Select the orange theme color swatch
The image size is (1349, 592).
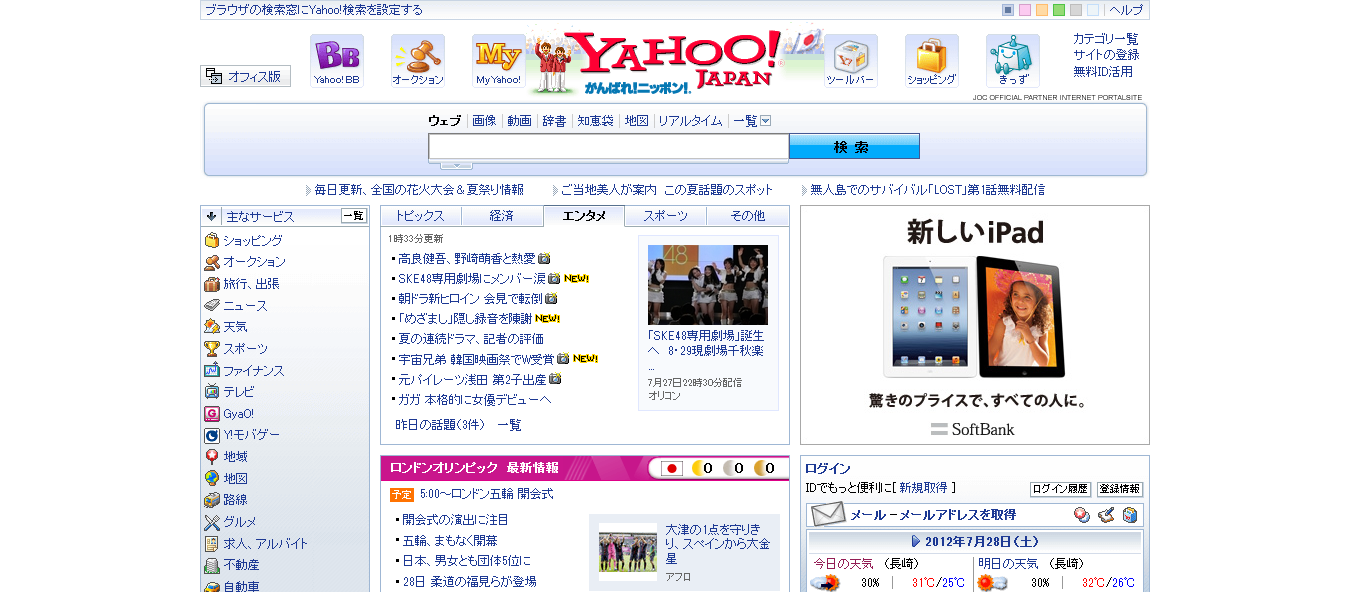[1042, 10]
